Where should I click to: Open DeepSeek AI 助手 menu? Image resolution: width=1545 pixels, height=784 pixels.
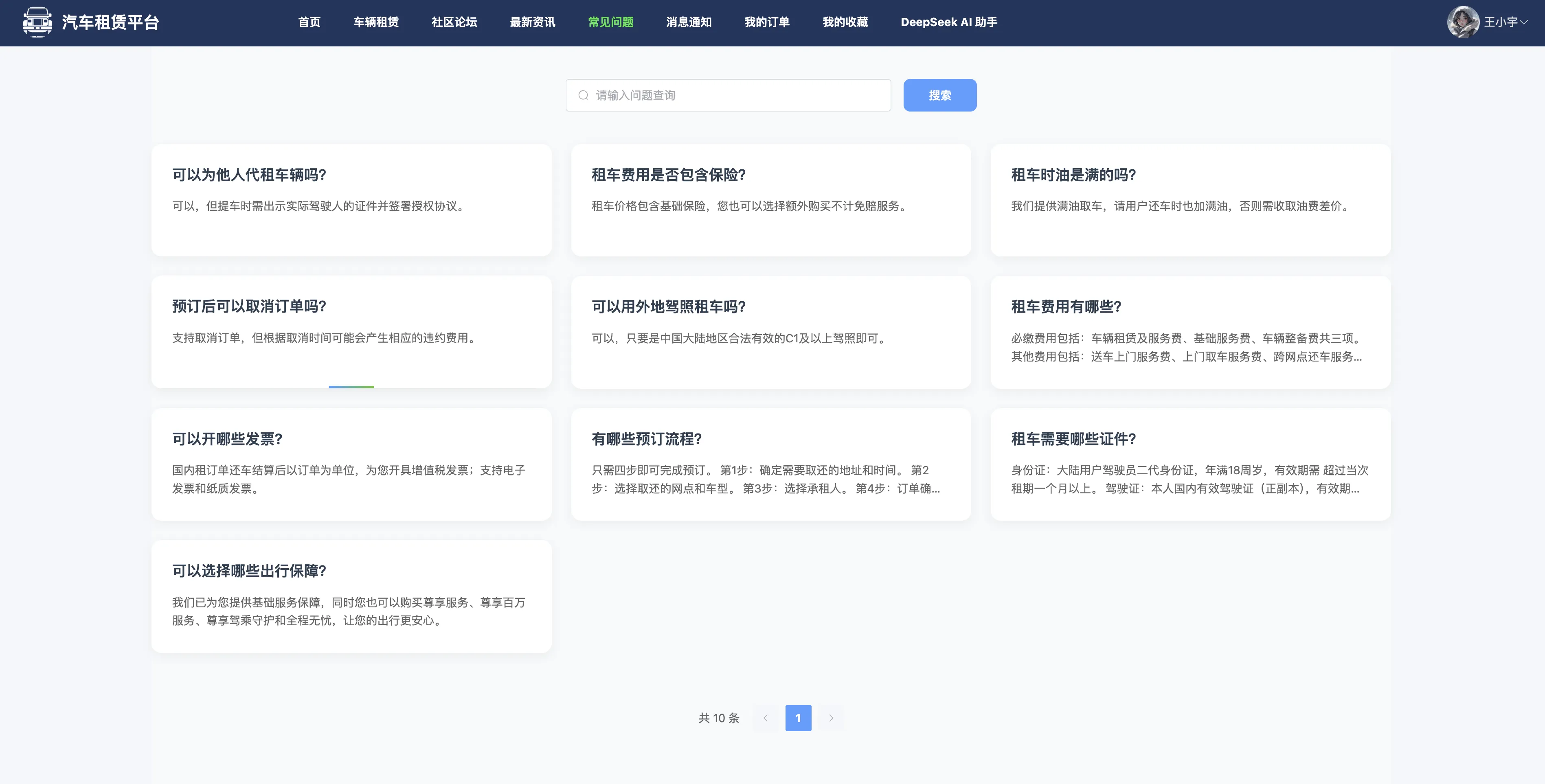point(948,22)
